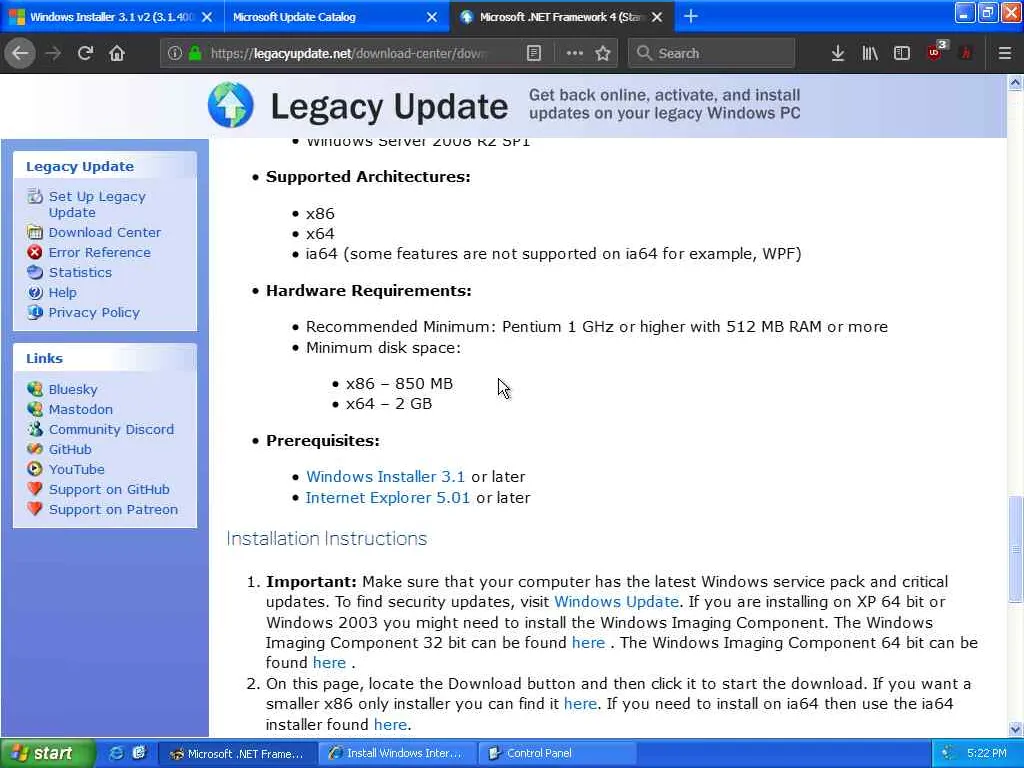
Task: Open the Windows Installer 3.1 prerequisite link
Action: (x=385, y=477)
